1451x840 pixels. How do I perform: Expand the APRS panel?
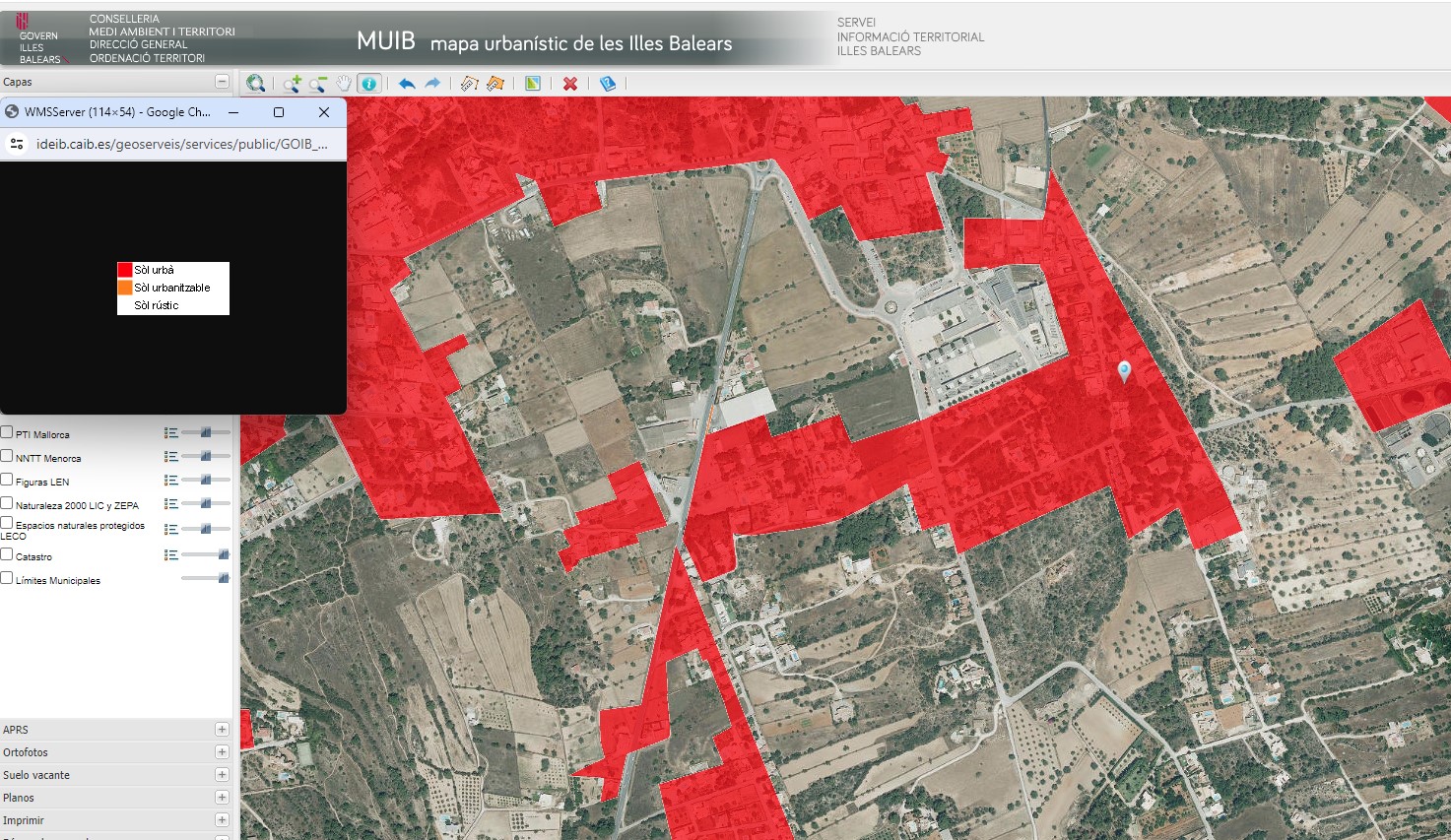click(x=222, y=730)
